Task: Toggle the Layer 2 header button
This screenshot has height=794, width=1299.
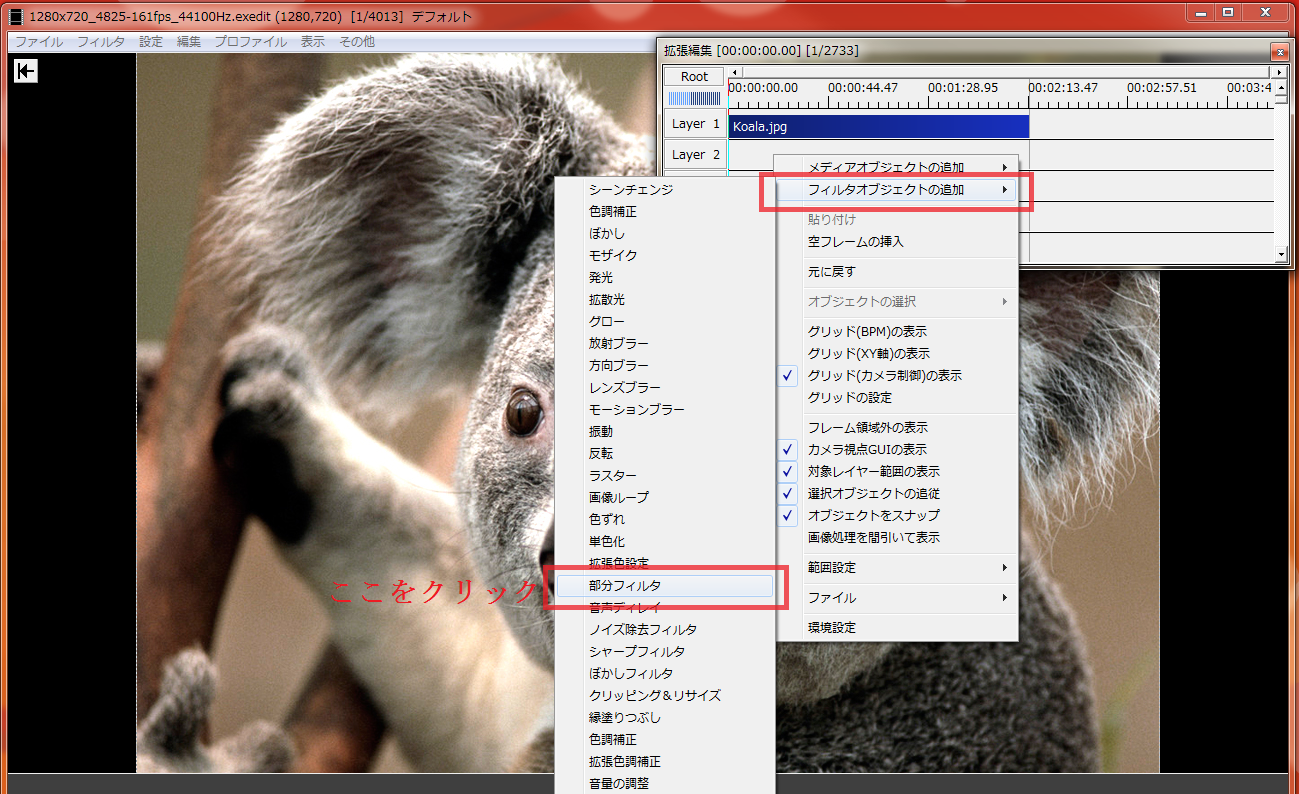Action: pyautogui.click(x=695, y=155)
